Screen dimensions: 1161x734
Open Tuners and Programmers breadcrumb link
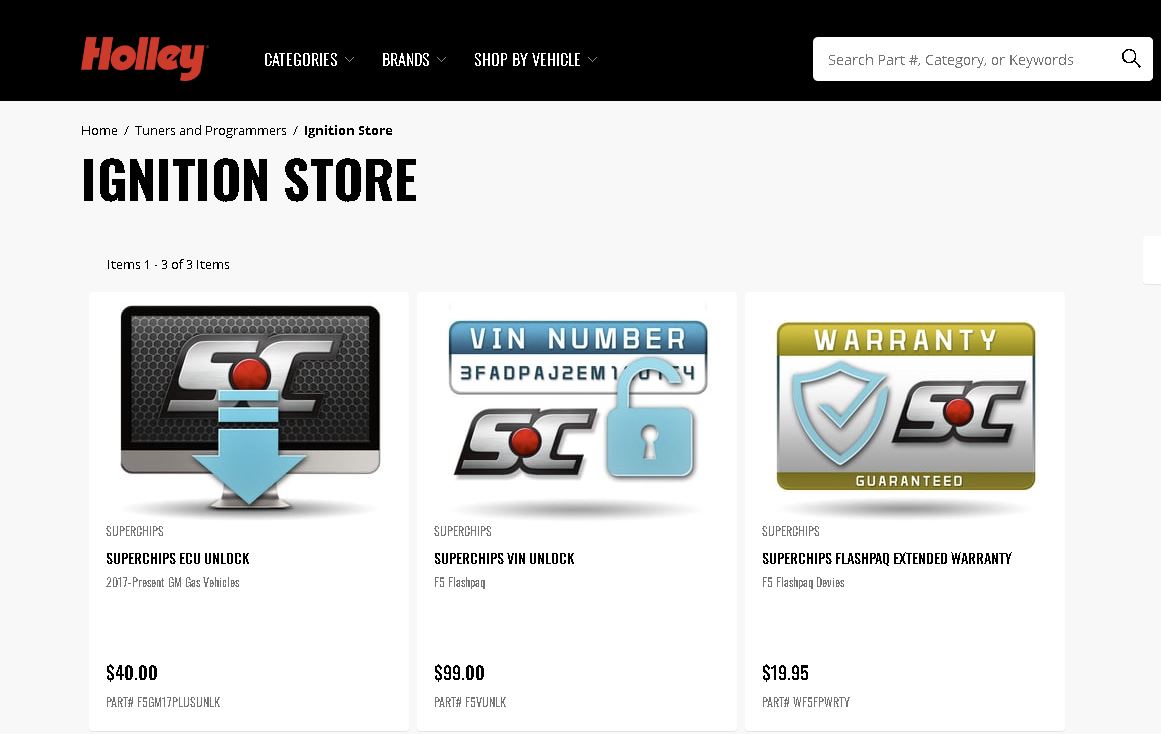tap(210, 130)
